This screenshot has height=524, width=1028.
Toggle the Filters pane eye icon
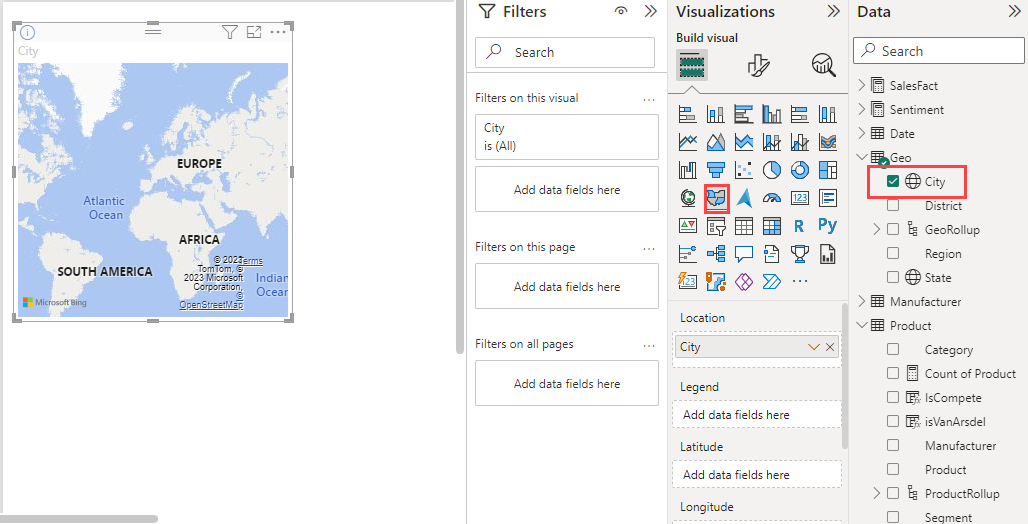(621, 11)
